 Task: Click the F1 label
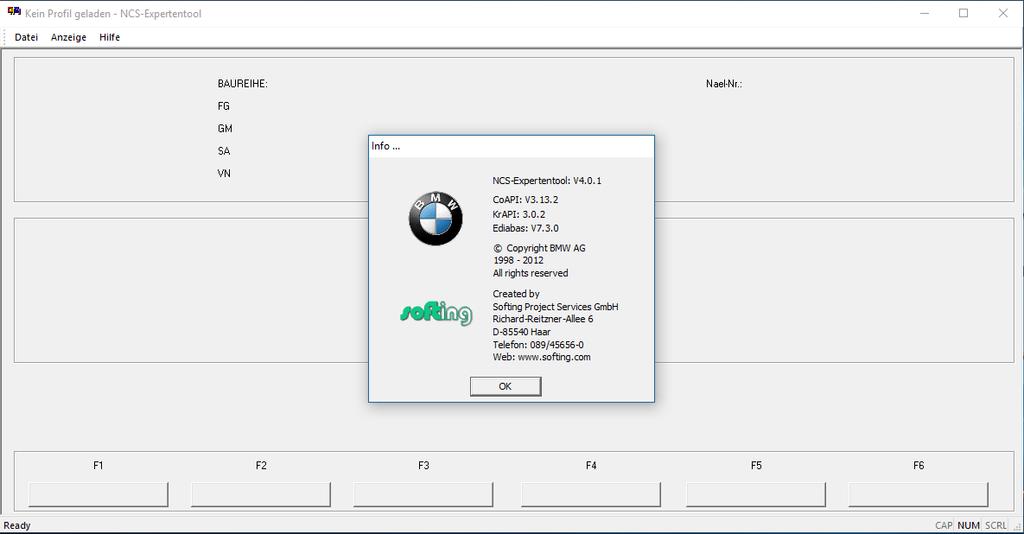(98, 465)
